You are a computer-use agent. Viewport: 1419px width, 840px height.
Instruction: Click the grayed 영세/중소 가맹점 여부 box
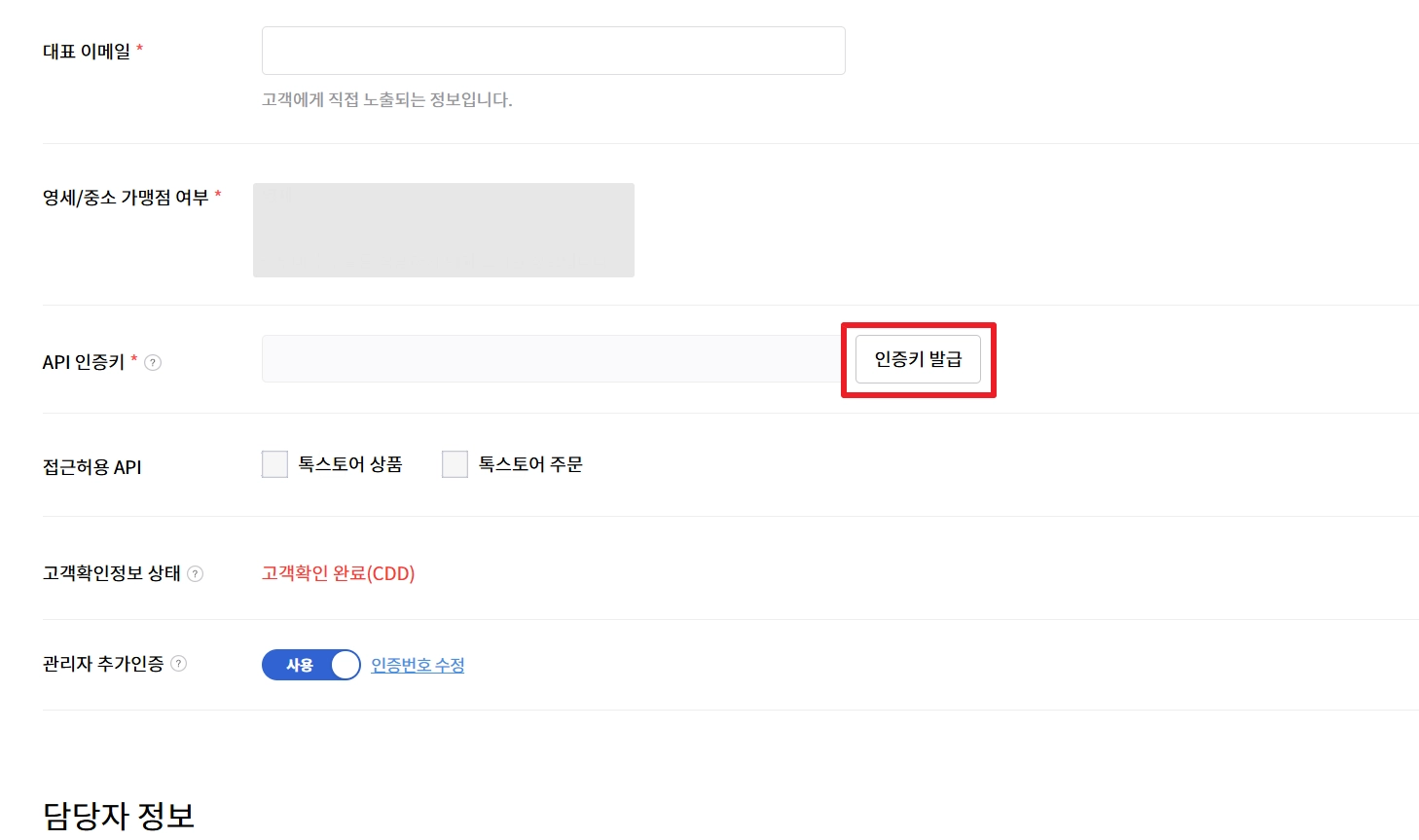(x=444, y=230)
